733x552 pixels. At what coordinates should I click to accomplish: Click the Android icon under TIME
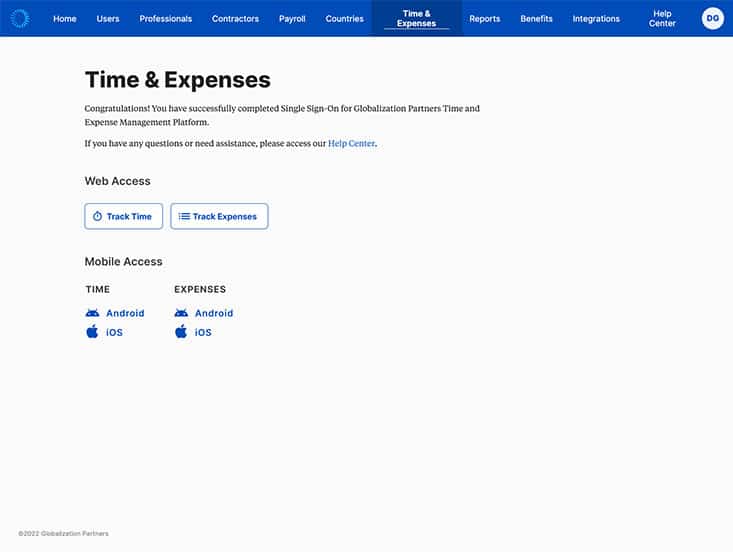[x=92, y=313]
